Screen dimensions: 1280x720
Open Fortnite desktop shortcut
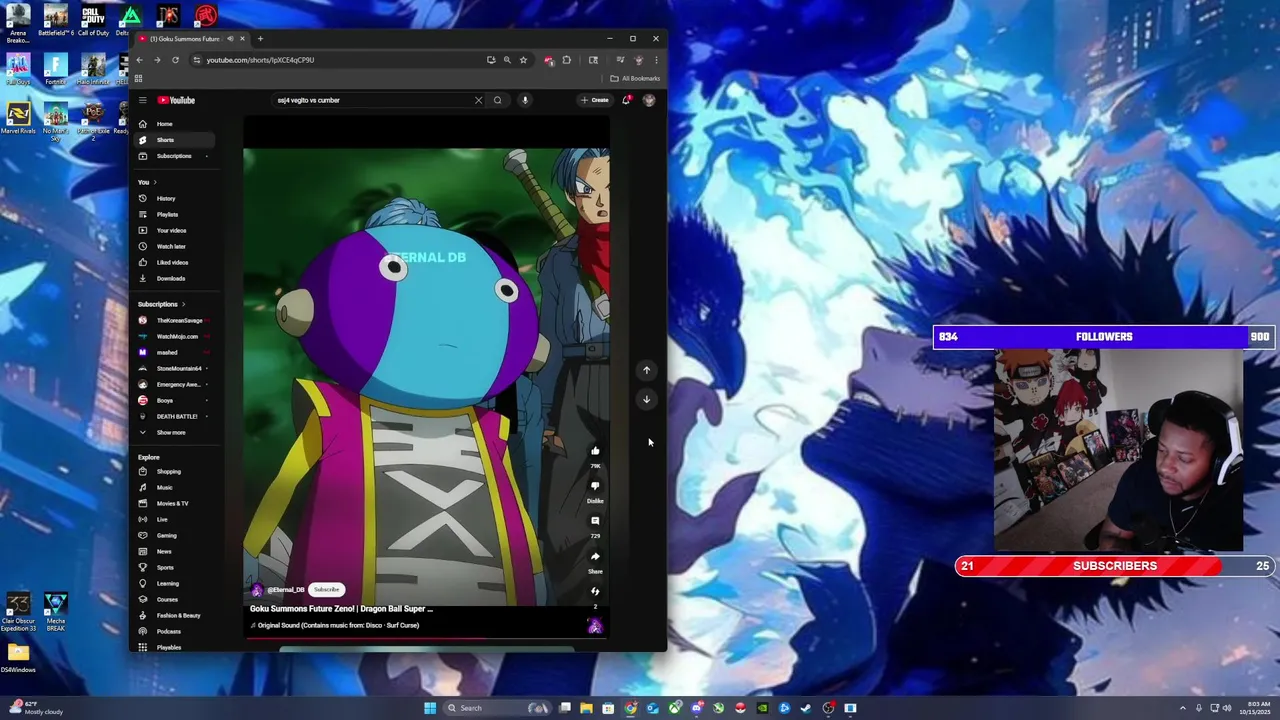pos(56,70)
